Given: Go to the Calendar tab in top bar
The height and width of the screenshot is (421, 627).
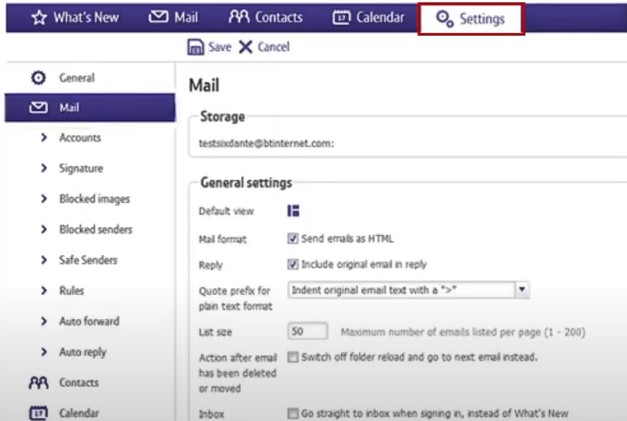Looking at the screenshot, I should (x=368, y=17).
